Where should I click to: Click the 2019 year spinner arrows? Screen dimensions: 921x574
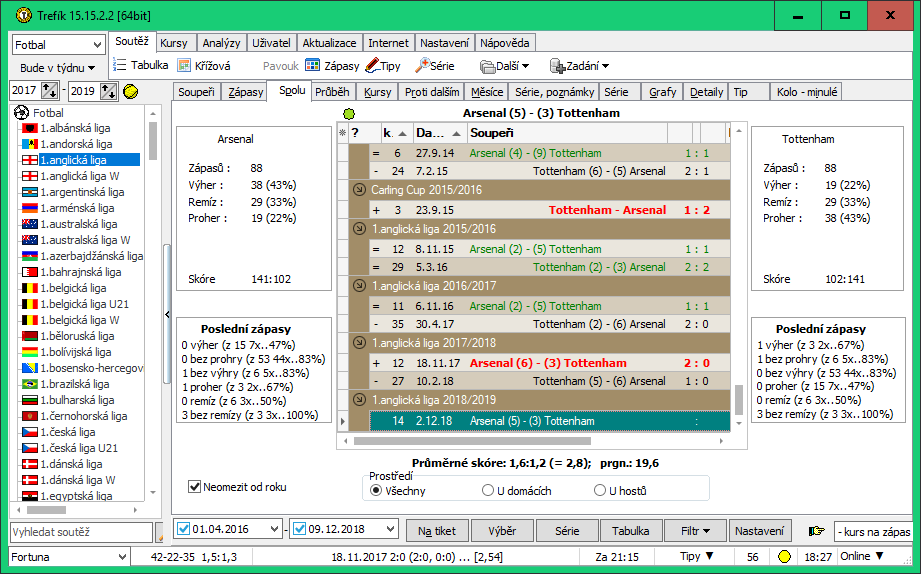tap(109, 91)
